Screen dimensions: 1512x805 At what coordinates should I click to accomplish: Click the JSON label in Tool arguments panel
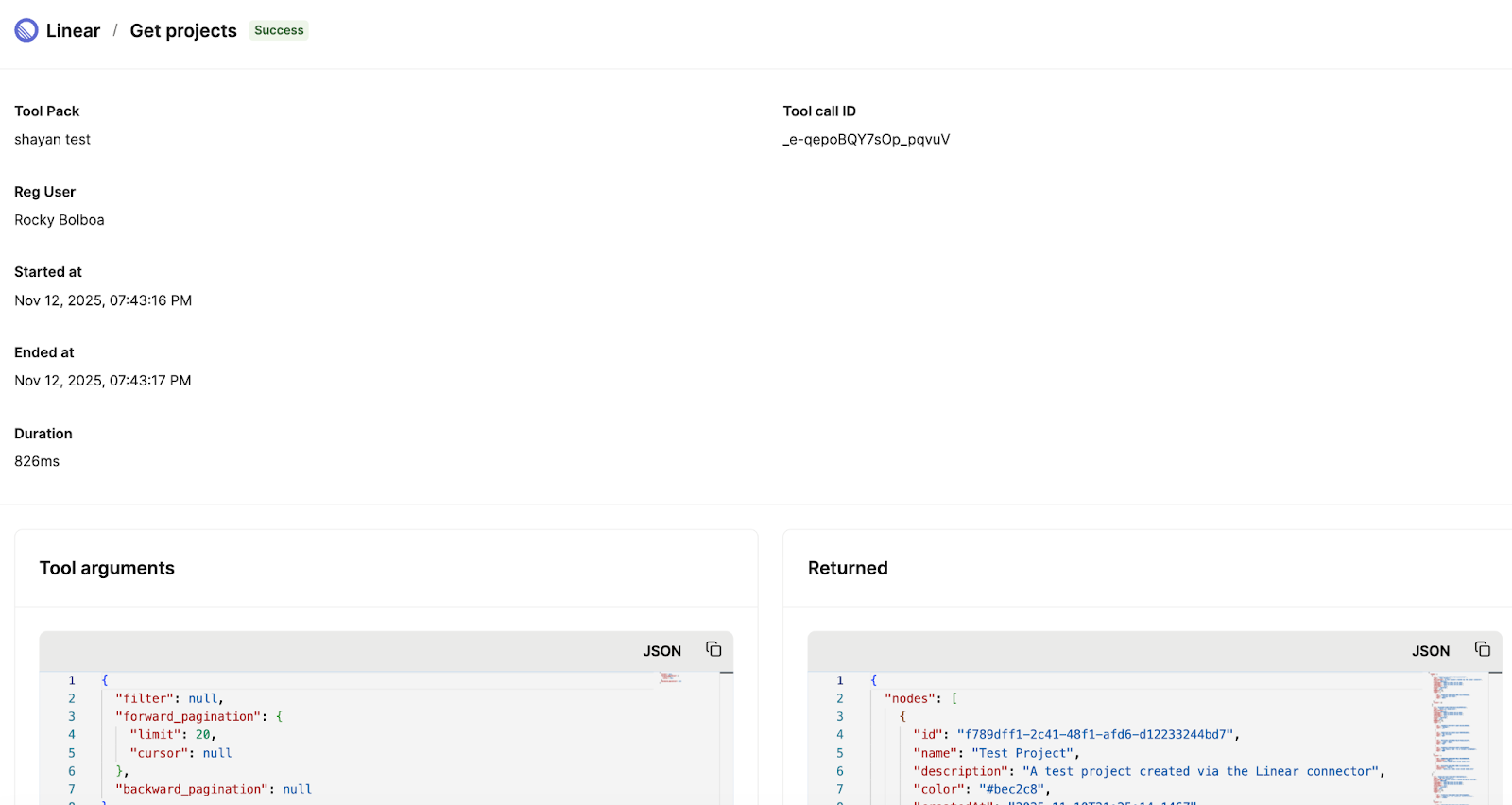662,651
